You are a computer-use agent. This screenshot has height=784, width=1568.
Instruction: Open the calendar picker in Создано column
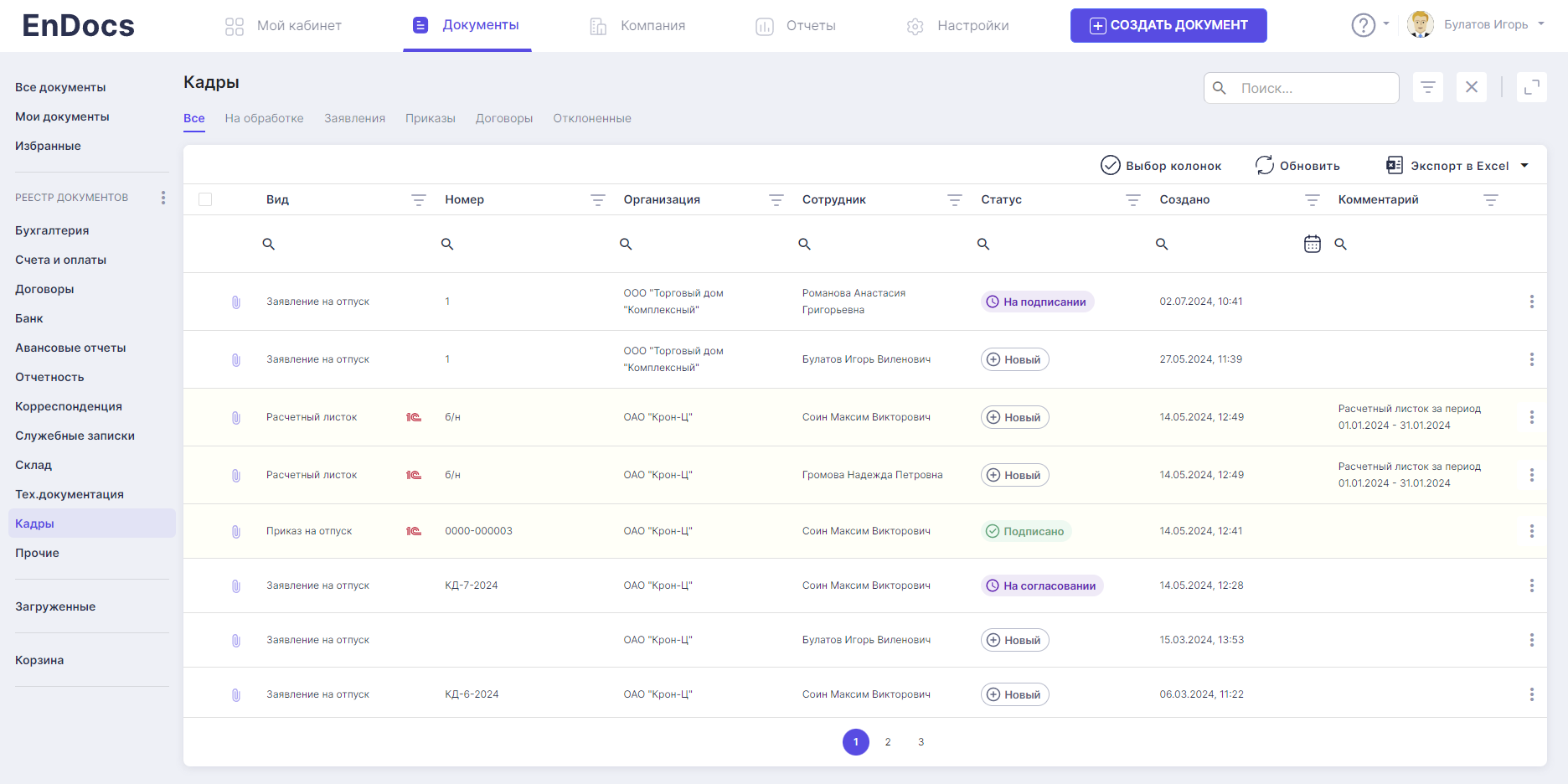coord(1312,244)
